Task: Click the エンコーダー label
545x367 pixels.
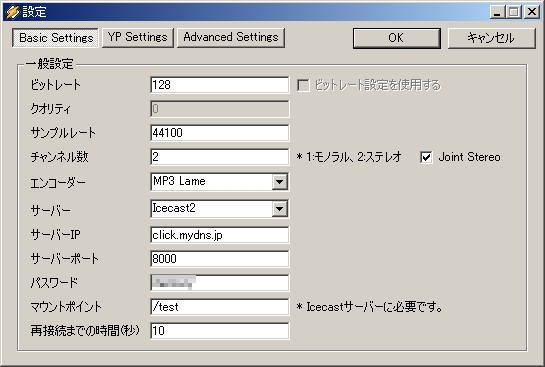Action: tap(58, 183)
